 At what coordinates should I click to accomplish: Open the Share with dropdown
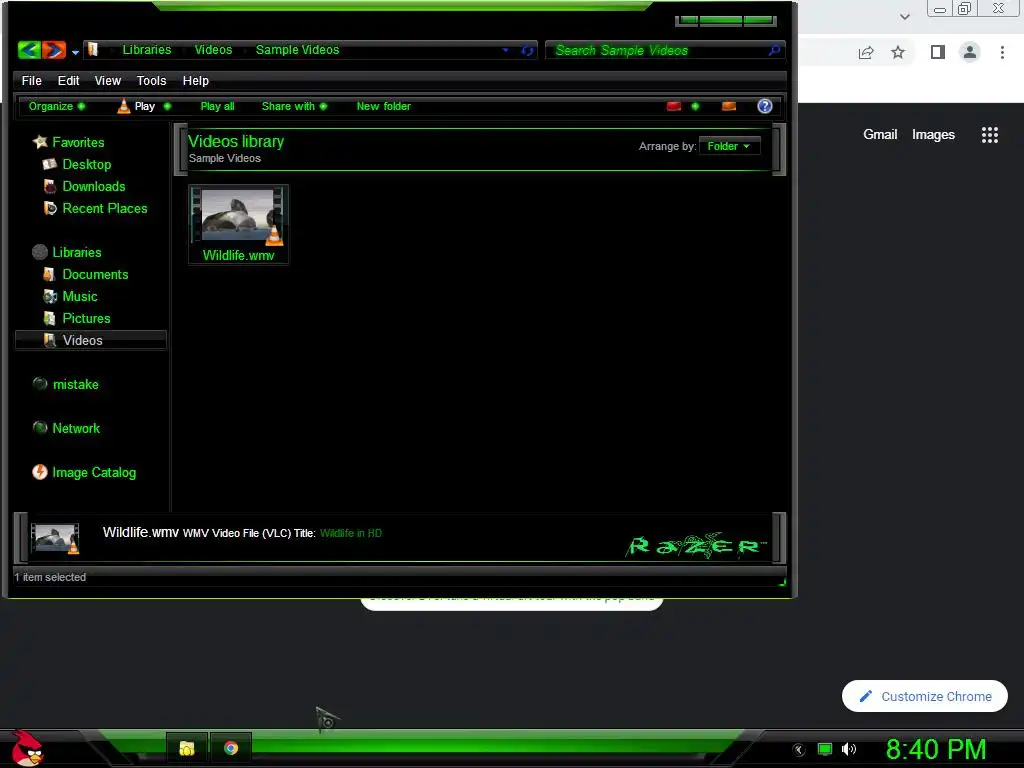(295, 106)
